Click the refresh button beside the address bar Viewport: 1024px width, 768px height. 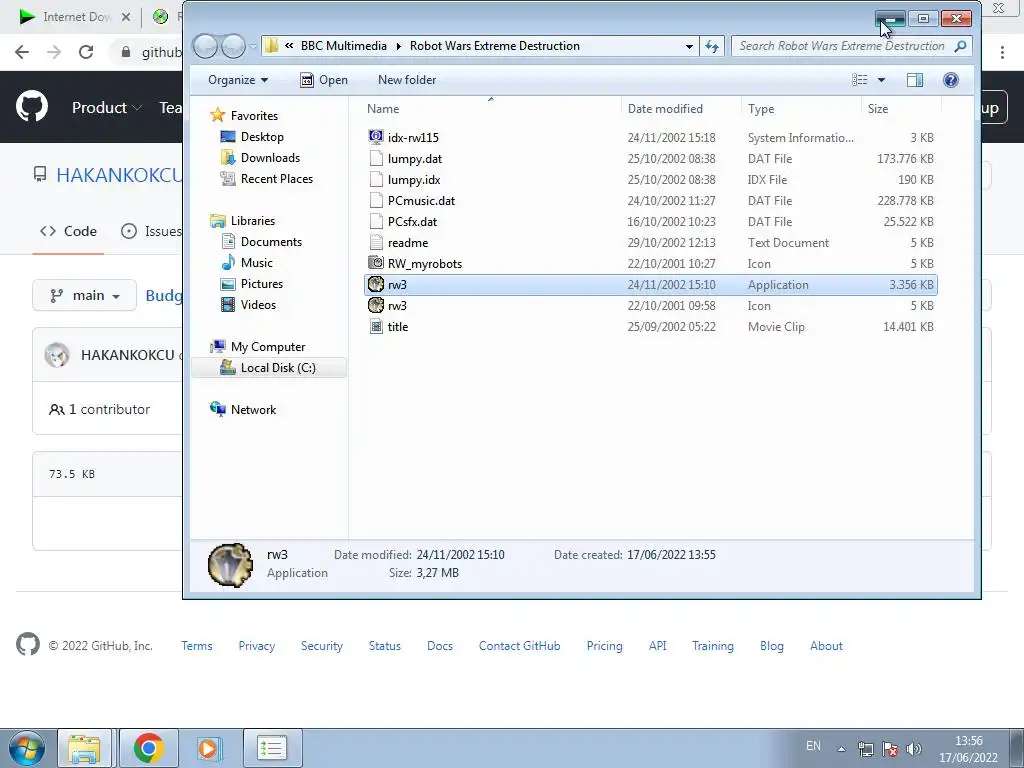712,46
